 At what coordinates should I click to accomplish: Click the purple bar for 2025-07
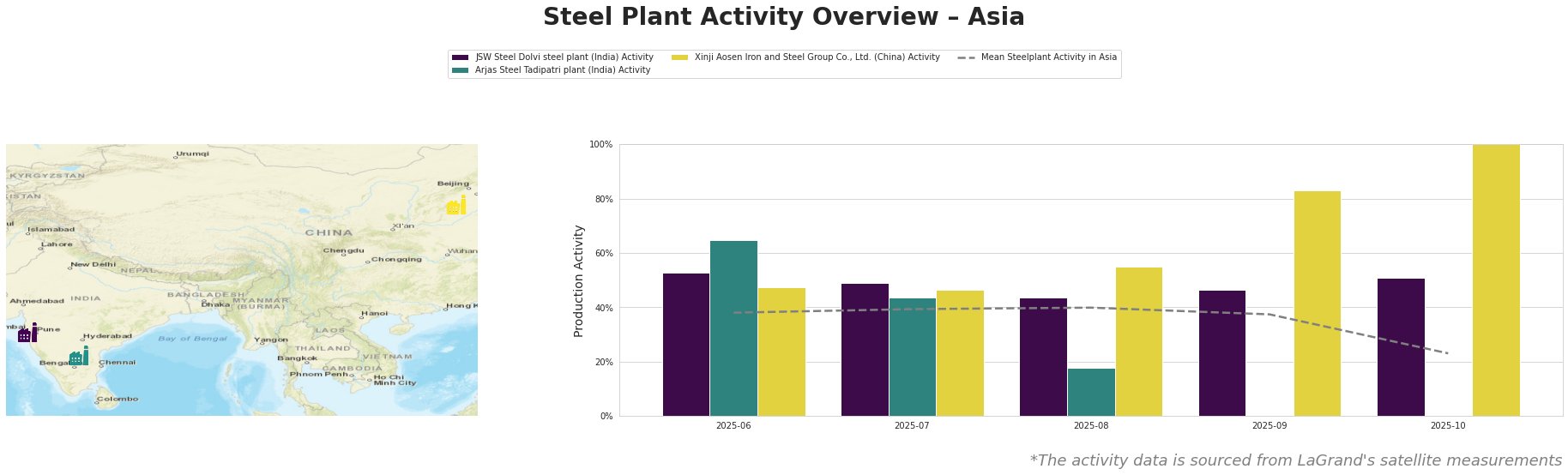(x=865, y=350)
